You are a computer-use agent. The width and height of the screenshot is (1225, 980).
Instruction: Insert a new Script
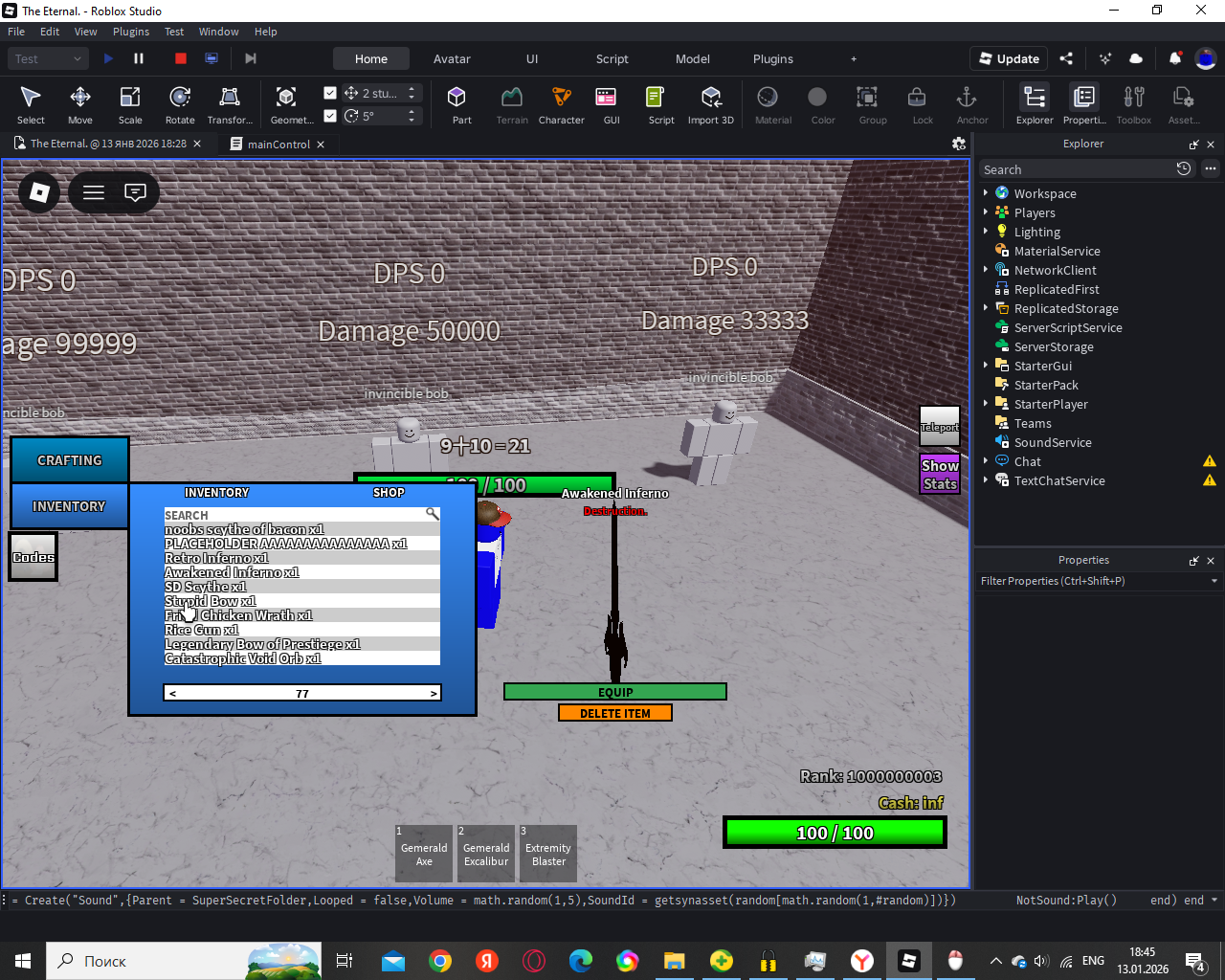(x=661, y=104)
